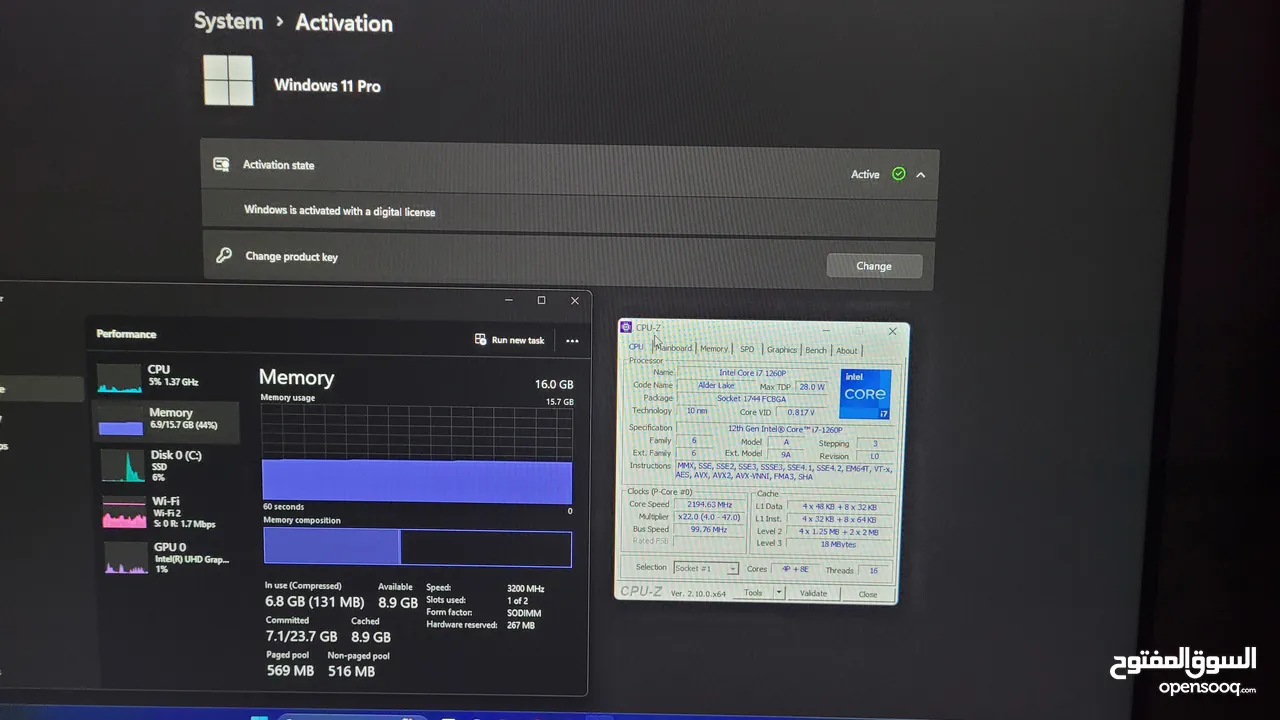The height and width of the screenshot is (720, 1280).
Task: Click the CPU-Z title bar app icon
Action: (x=625, y=327)
